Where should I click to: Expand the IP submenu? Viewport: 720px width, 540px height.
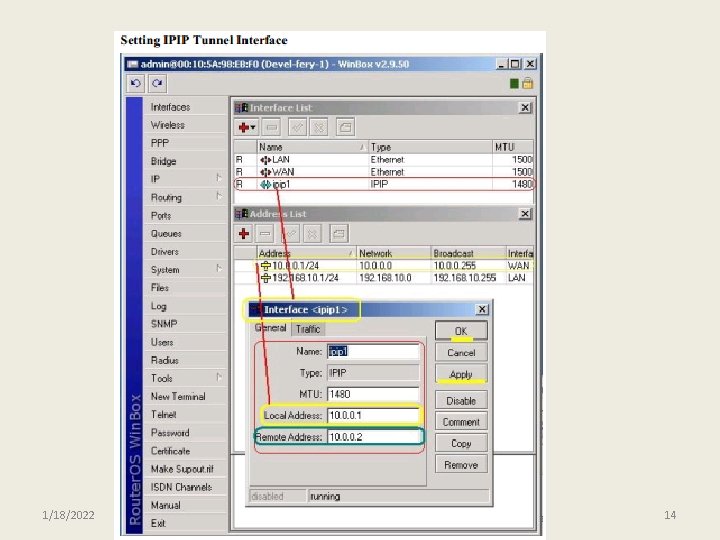click(185, 179)
